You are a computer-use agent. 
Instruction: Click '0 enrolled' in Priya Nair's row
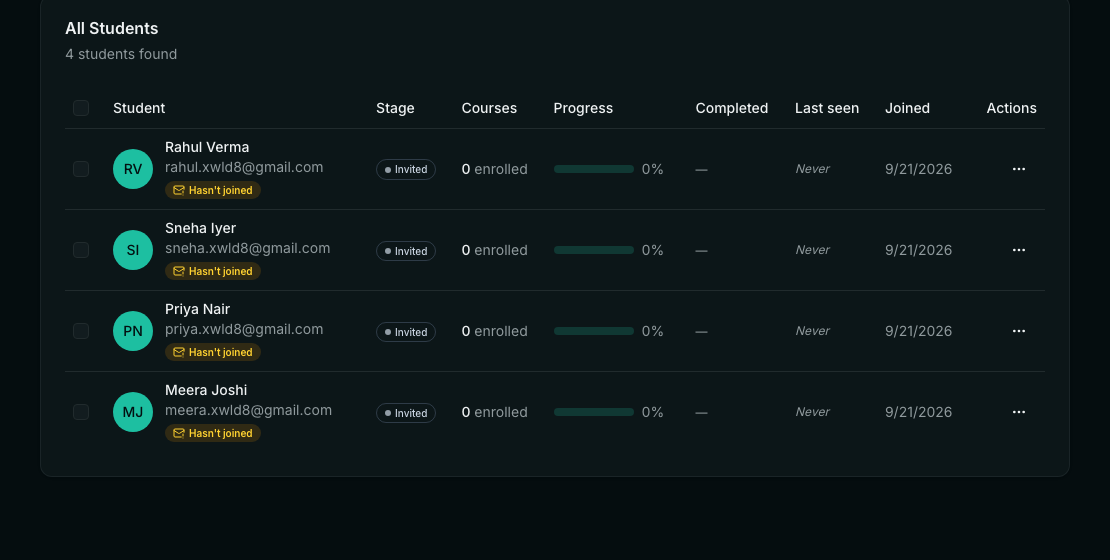(495, 331)
